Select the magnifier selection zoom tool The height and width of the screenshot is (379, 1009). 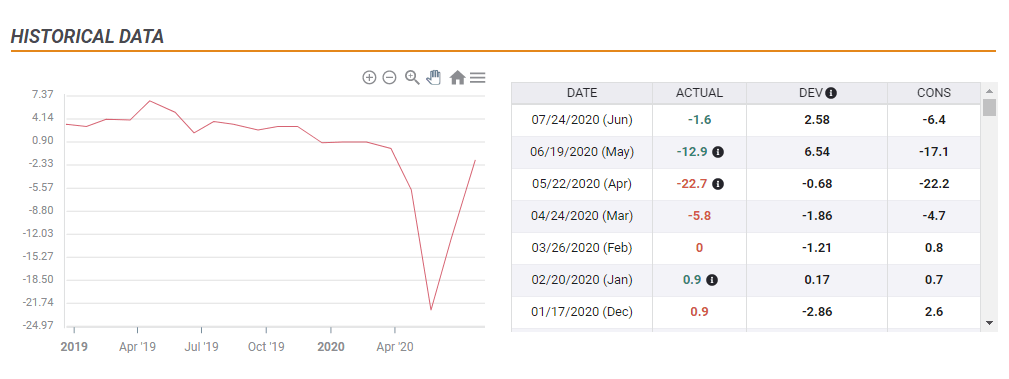pyautogui.click(x=412, y=78)
